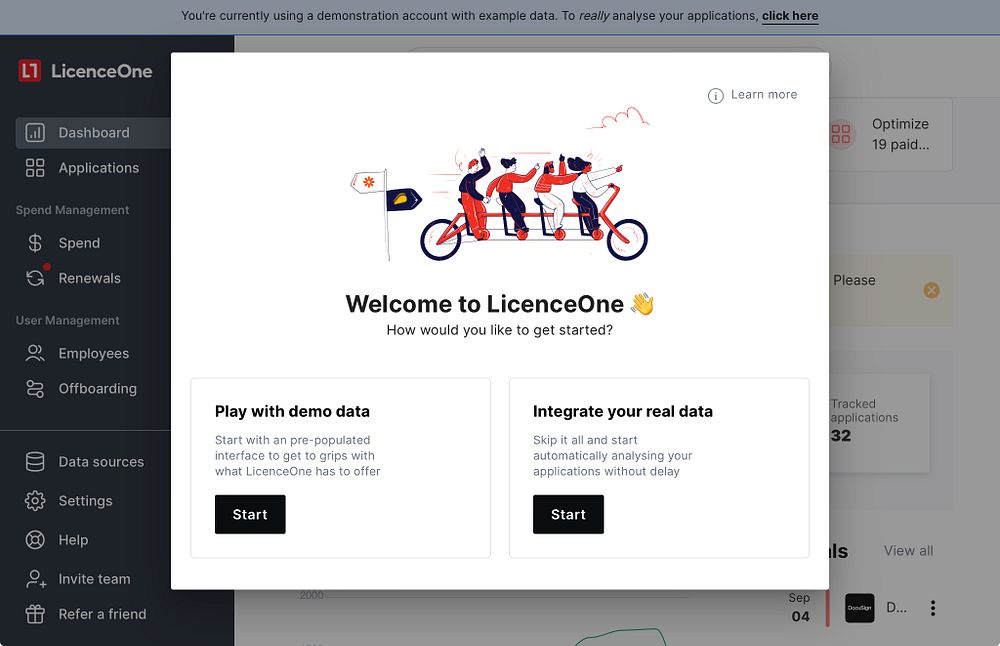Click the Learn more info link

(753, 95)
